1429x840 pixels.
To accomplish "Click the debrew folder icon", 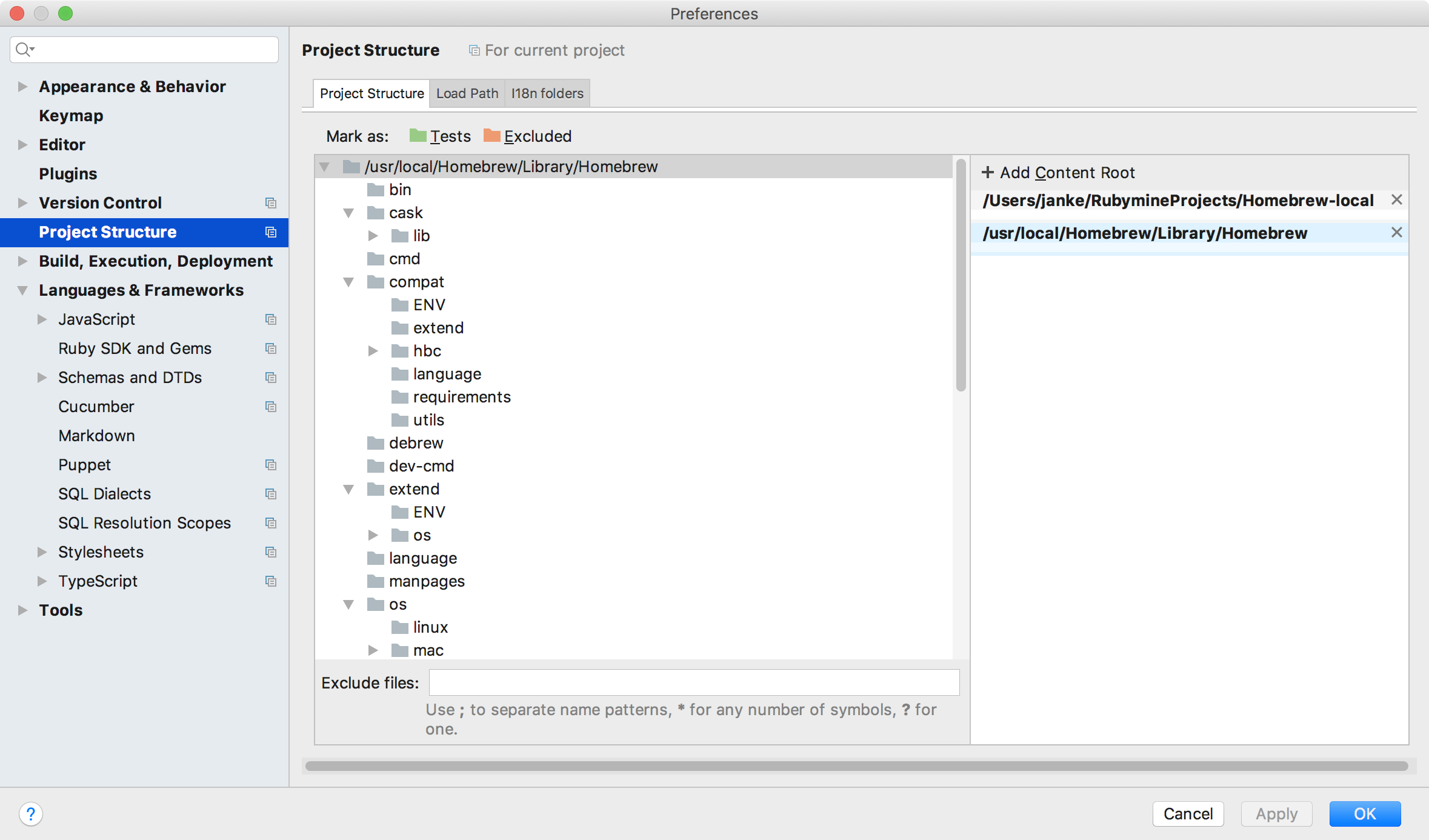I will coord(376,443).
